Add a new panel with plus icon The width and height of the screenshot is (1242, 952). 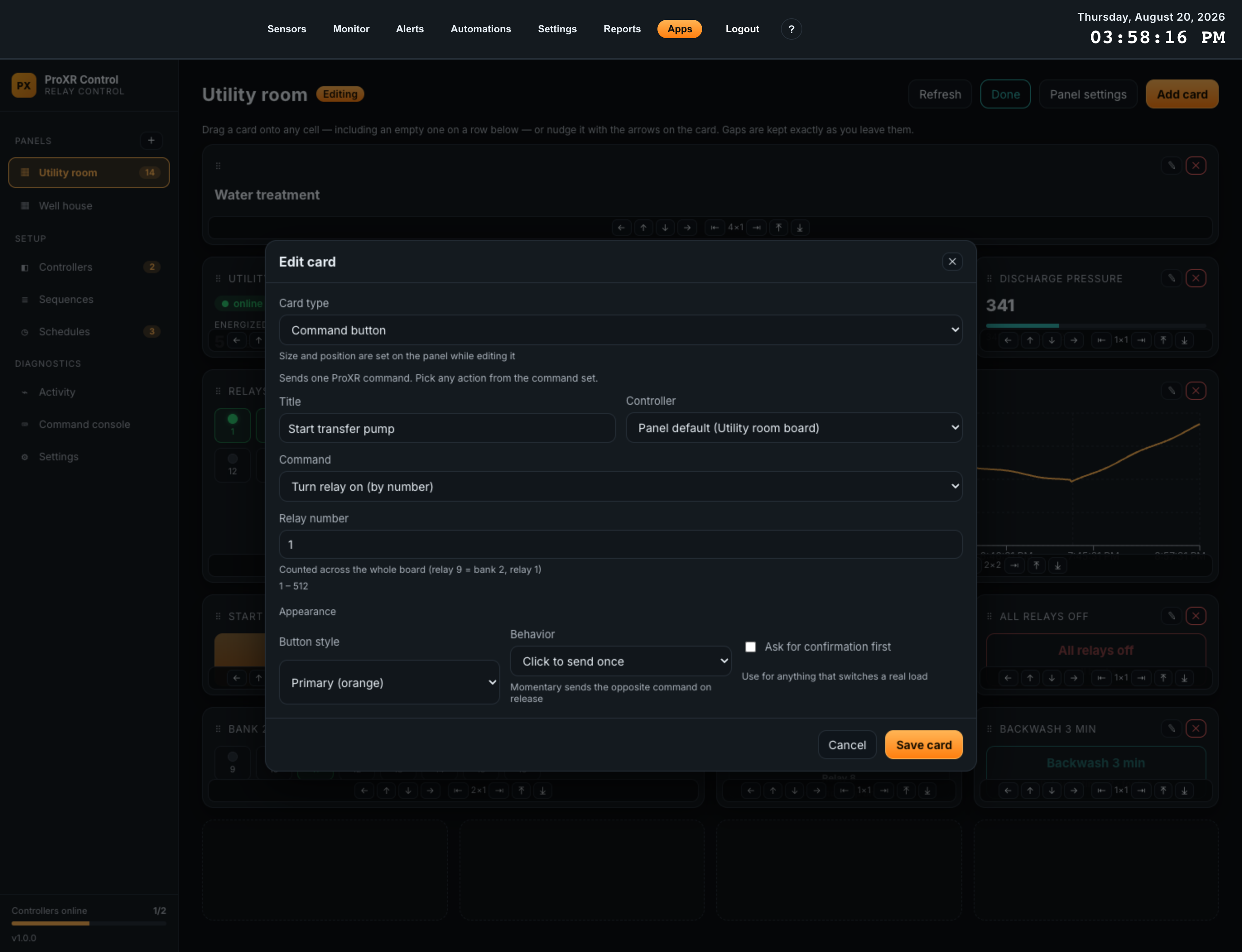(x=151, y=140)
